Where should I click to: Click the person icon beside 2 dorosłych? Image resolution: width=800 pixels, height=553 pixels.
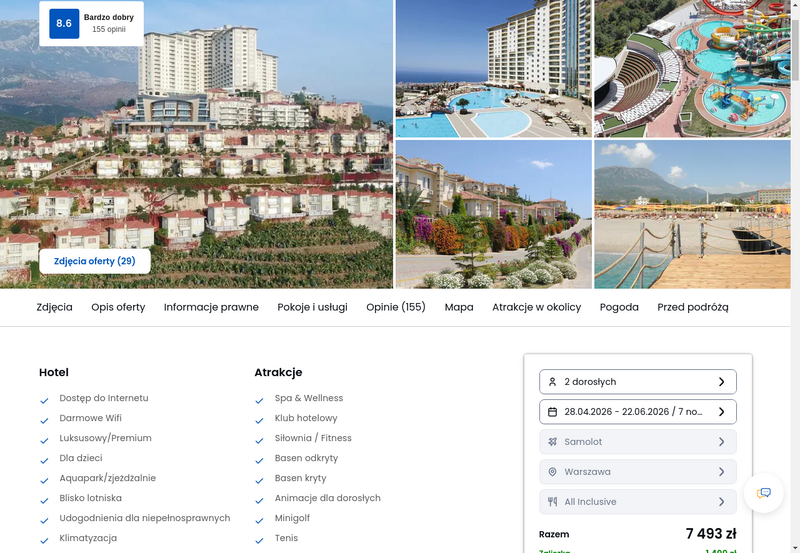pos(552,382)
